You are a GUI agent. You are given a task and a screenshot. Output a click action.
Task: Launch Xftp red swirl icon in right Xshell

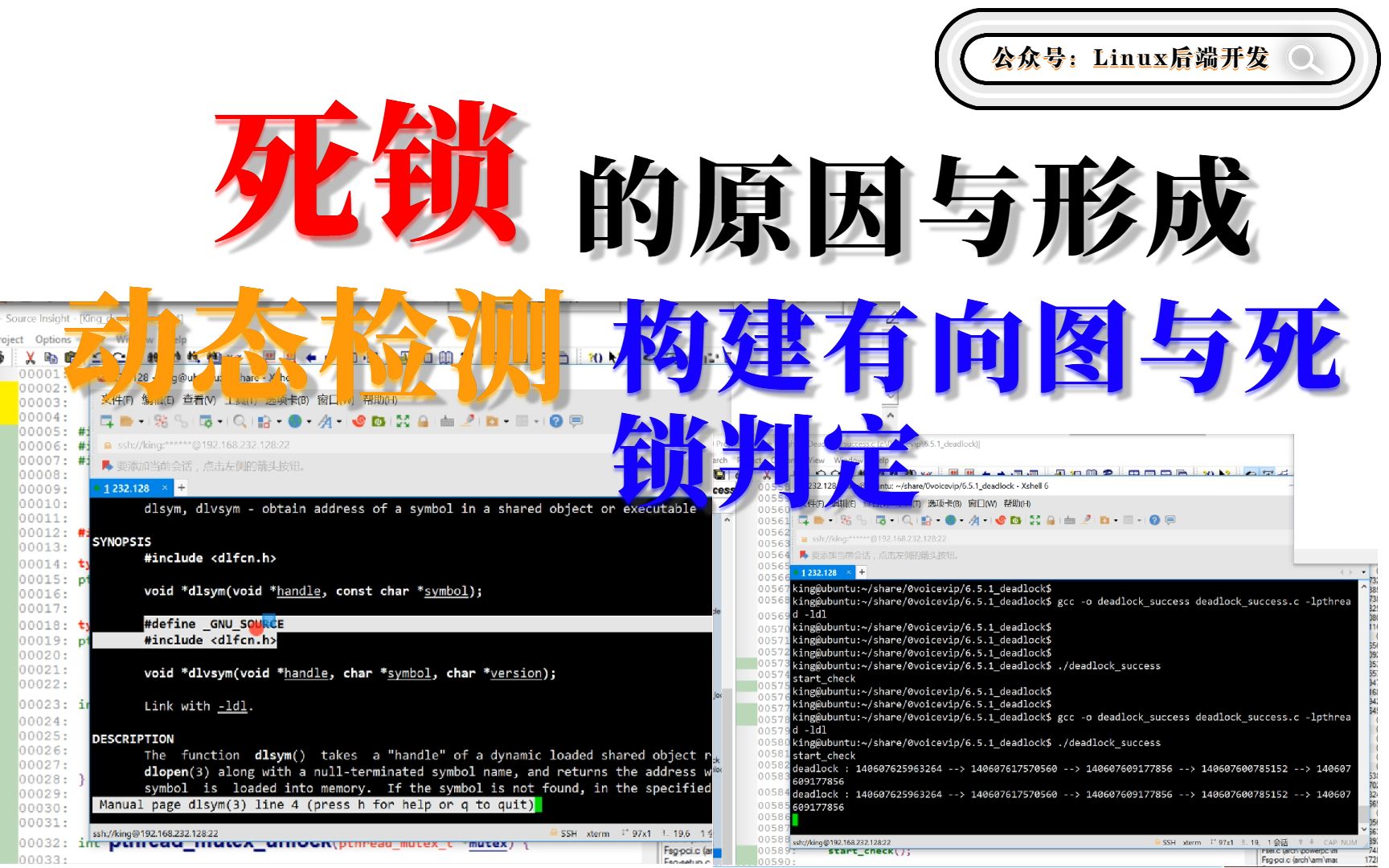click(1001, 520)
